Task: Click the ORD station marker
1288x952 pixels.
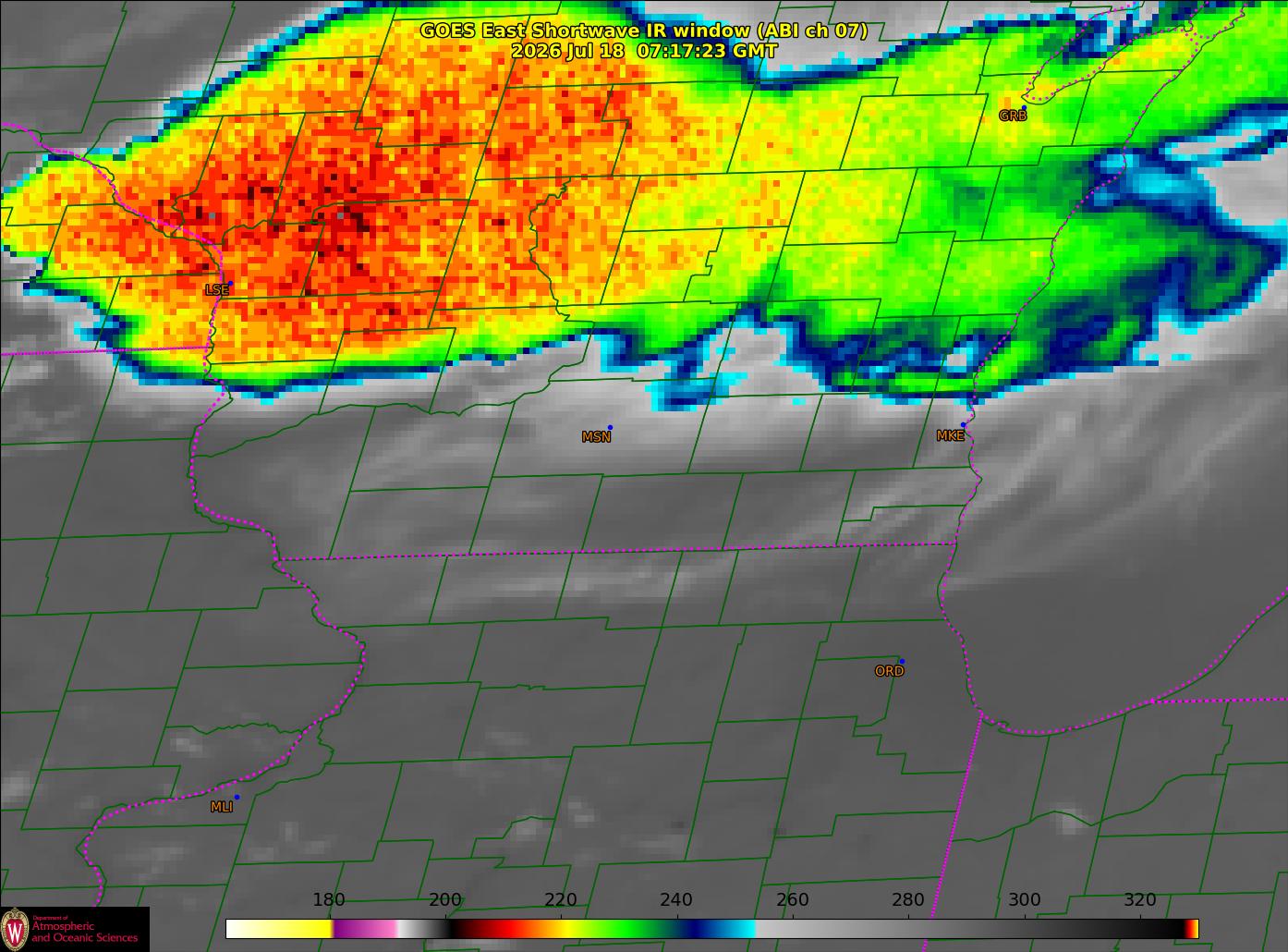Action: click(x=902, y=662)
